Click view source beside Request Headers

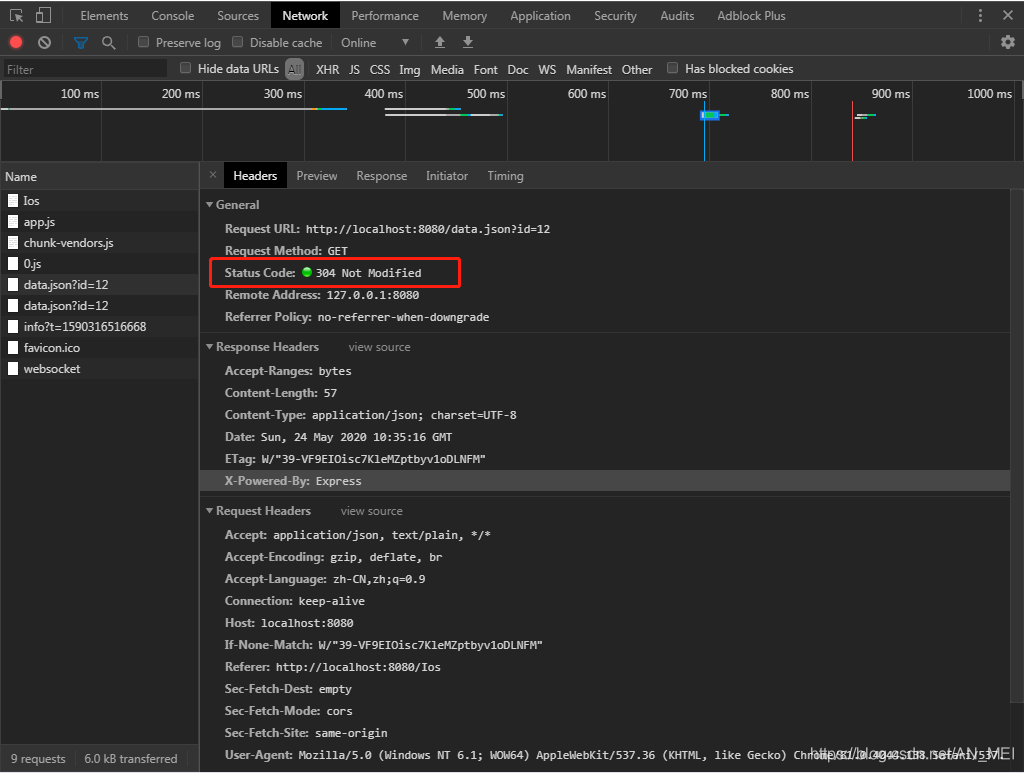[x=372, y=511]
